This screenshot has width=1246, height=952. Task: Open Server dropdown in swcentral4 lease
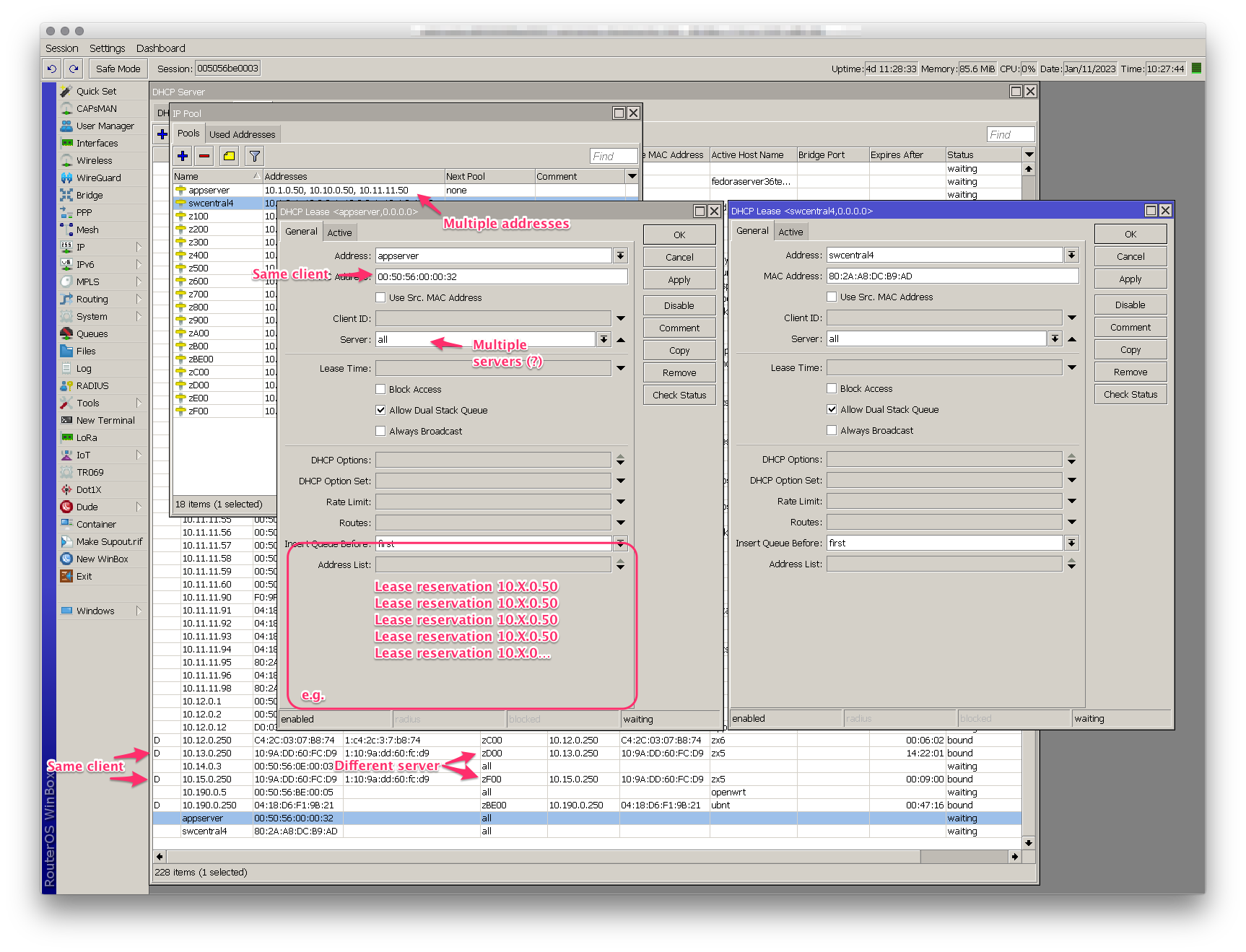[1055, 339]
